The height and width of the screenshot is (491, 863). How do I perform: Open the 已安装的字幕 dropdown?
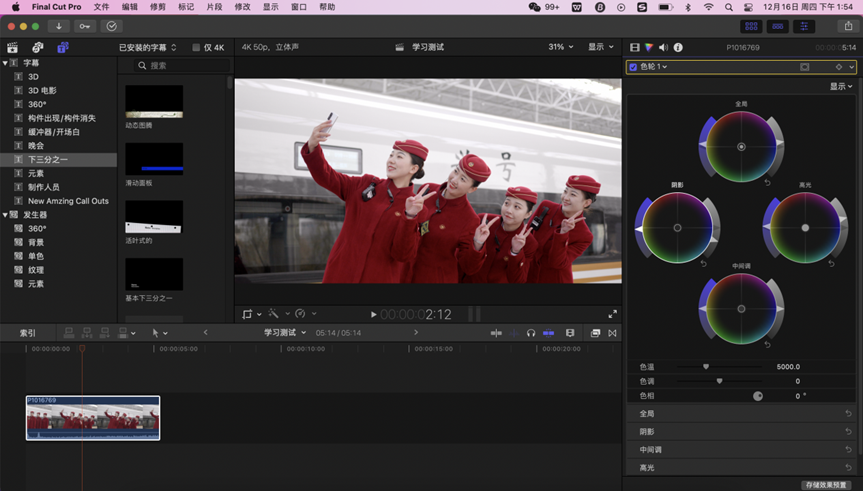click(147, 47)
